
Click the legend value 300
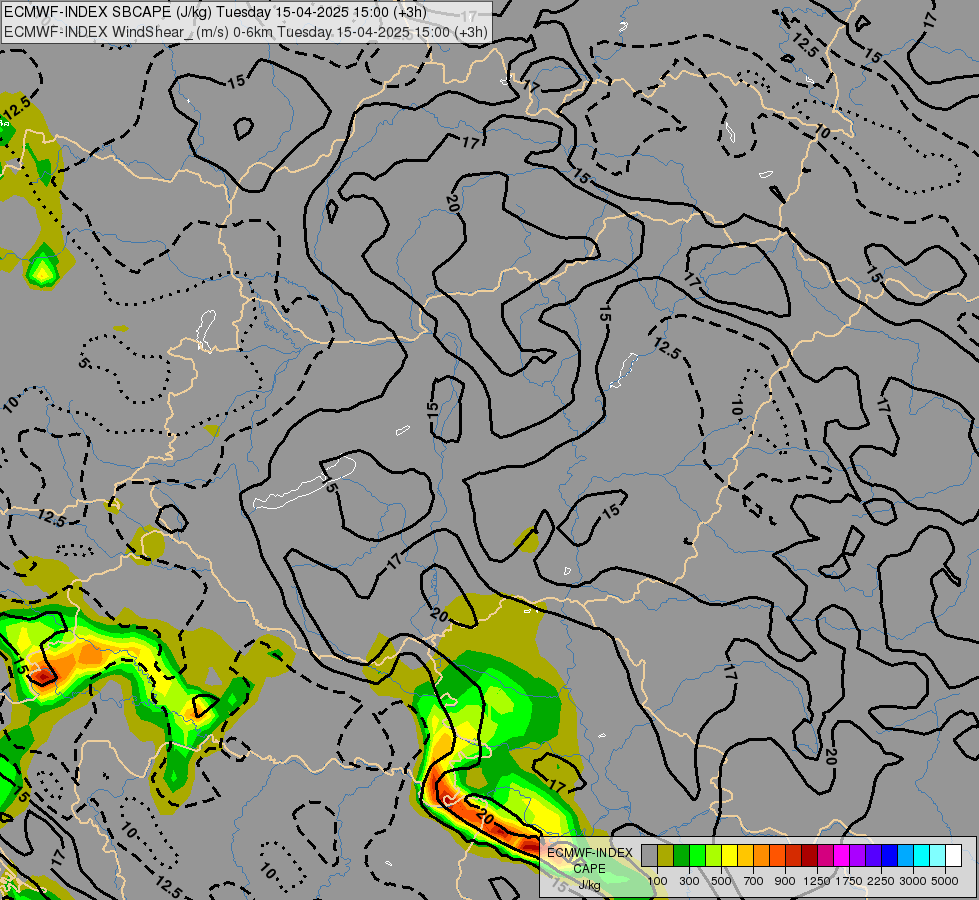pos(689,881)
